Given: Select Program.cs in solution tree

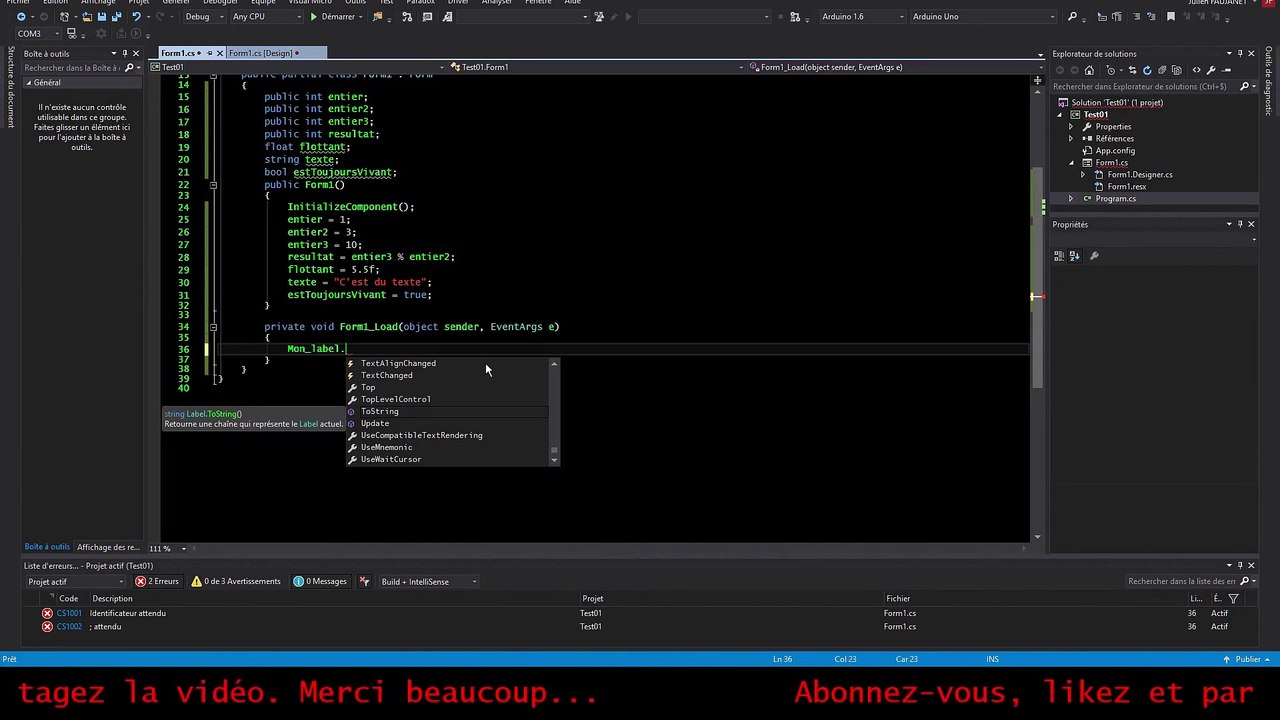Looking at the screenshot, I should (x=1115, y=199).
